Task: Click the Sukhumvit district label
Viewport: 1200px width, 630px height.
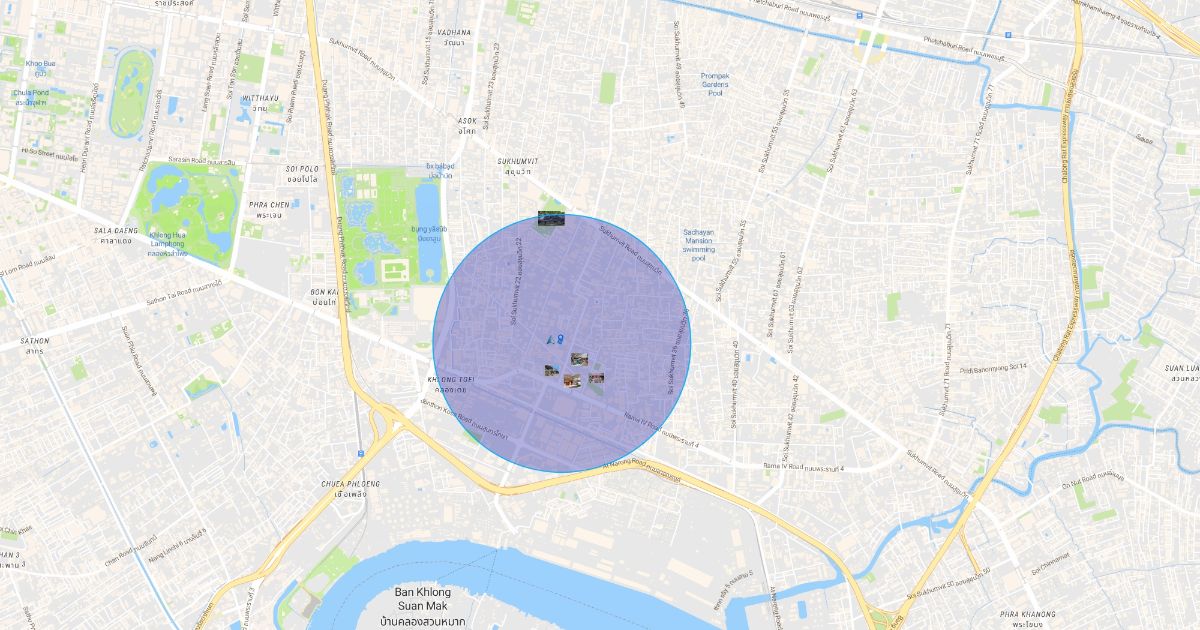Action: (x=518, y=165)
